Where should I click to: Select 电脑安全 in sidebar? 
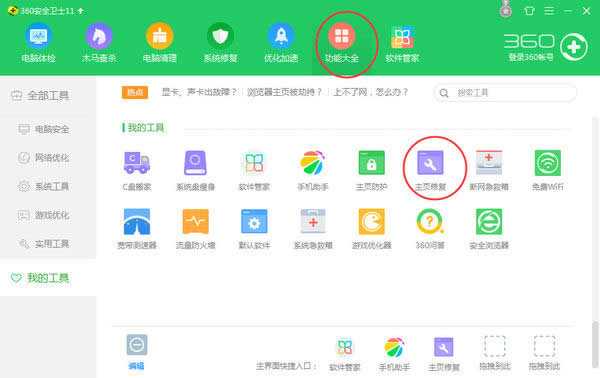click(44, 129)
